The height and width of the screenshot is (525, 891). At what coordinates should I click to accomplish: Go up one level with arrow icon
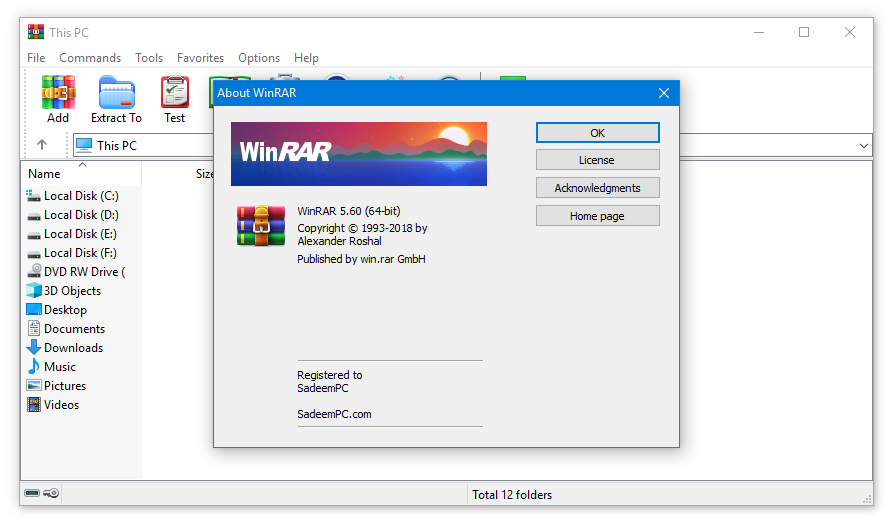[x=42, y=145]
